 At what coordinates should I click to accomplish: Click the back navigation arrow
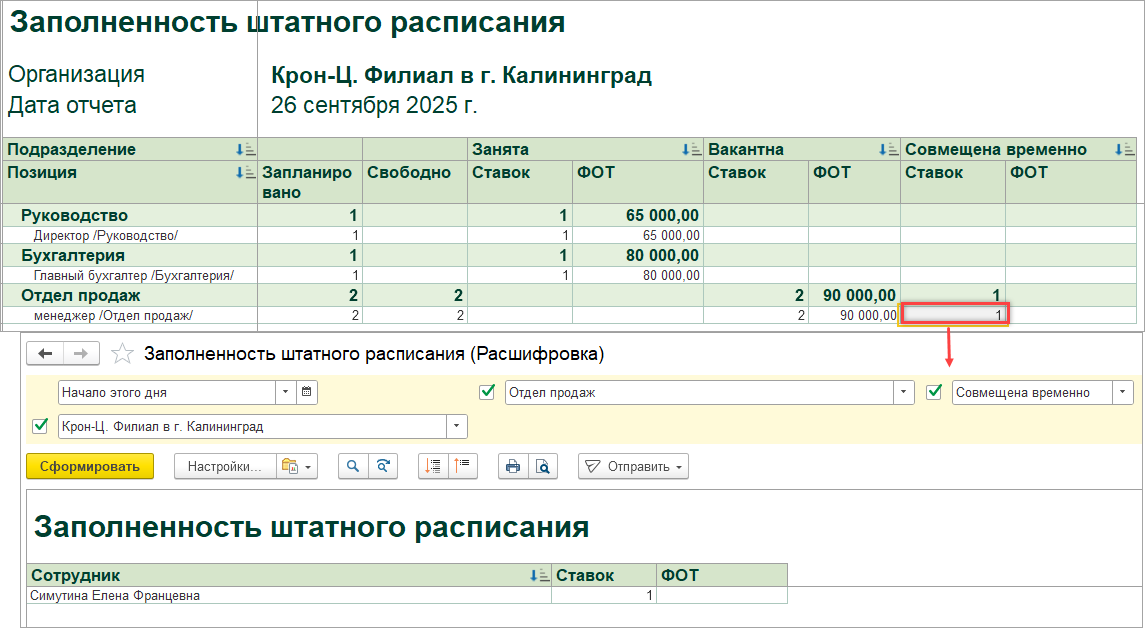coord(46,353)
